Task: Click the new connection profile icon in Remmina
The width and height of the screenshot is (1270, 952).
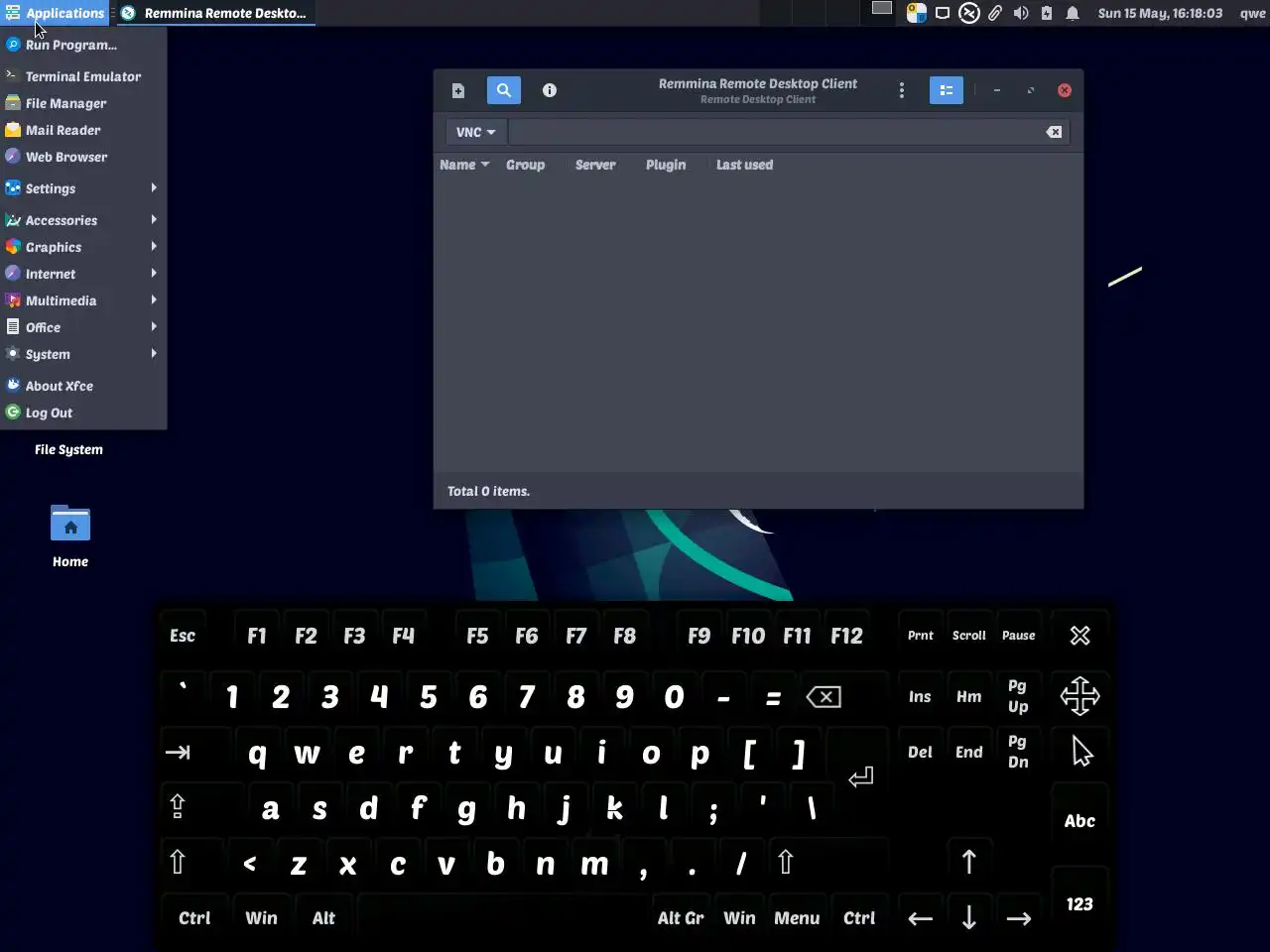Action: [x=458, y=90]
